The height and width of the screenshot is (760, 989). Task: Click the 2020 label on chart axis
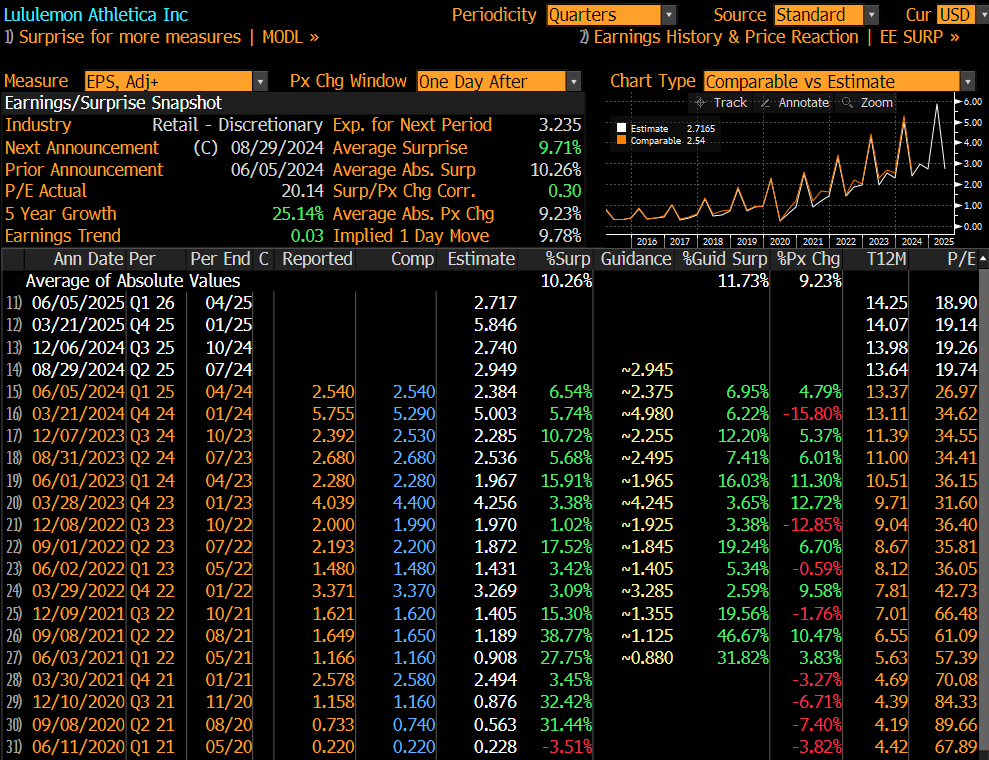(x=780, y=242)
